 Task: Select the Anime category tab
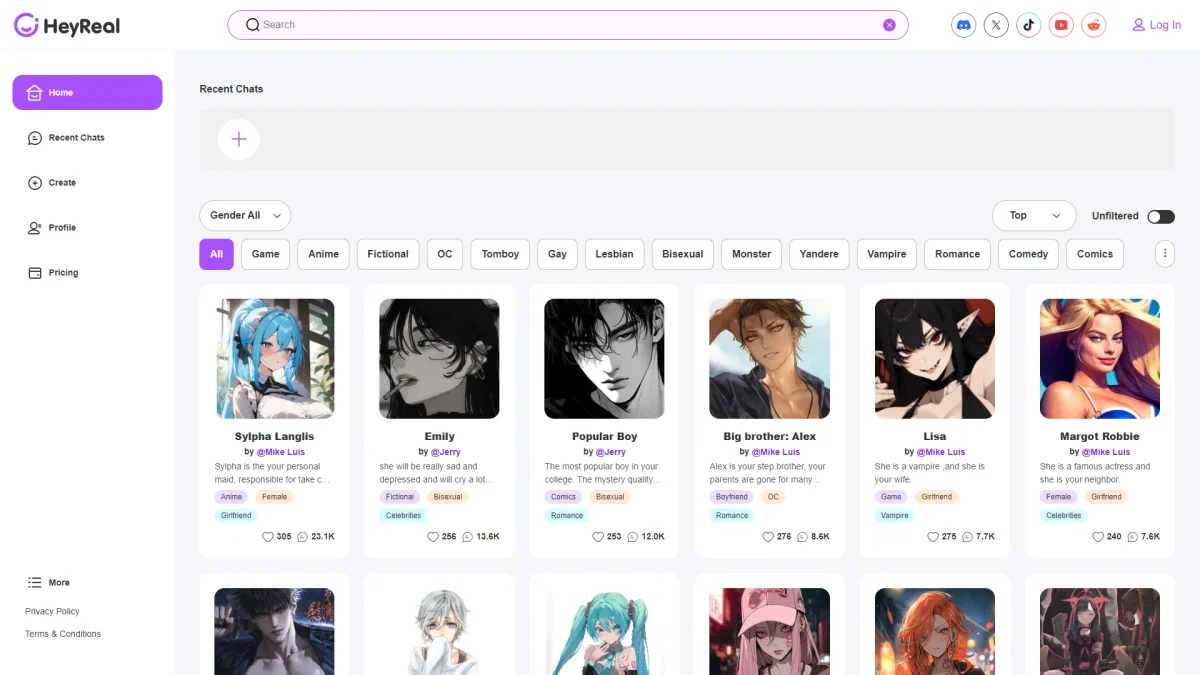point(323,254)
